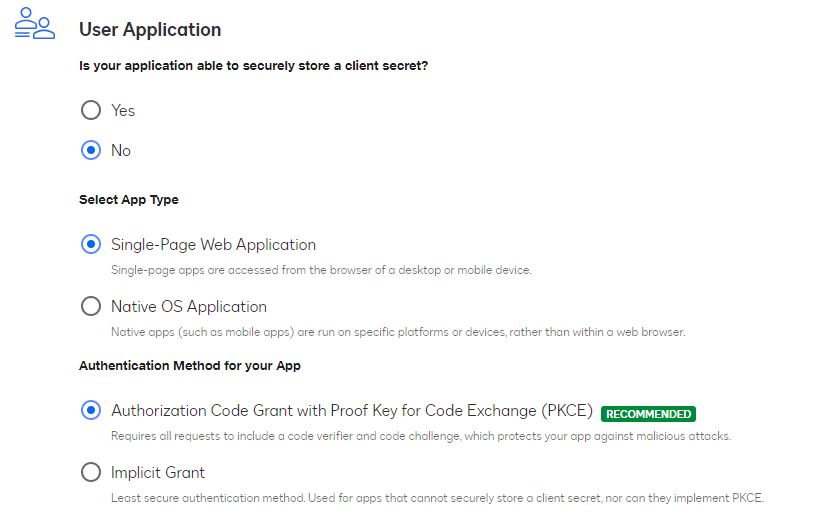Click the green RECOMMENDED badge
The image size is (828, 531).
648,414
